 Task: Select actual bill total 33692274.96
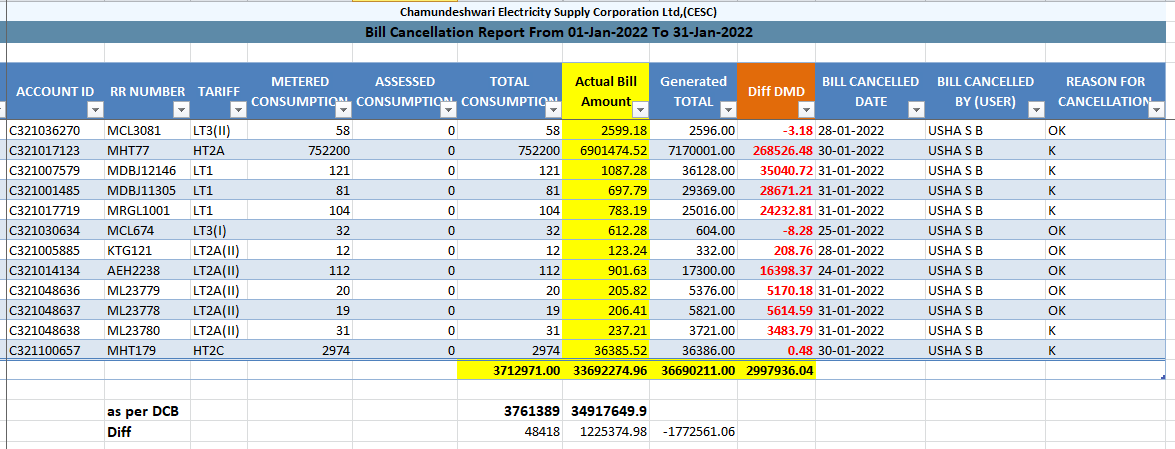(x=606, y=370)
